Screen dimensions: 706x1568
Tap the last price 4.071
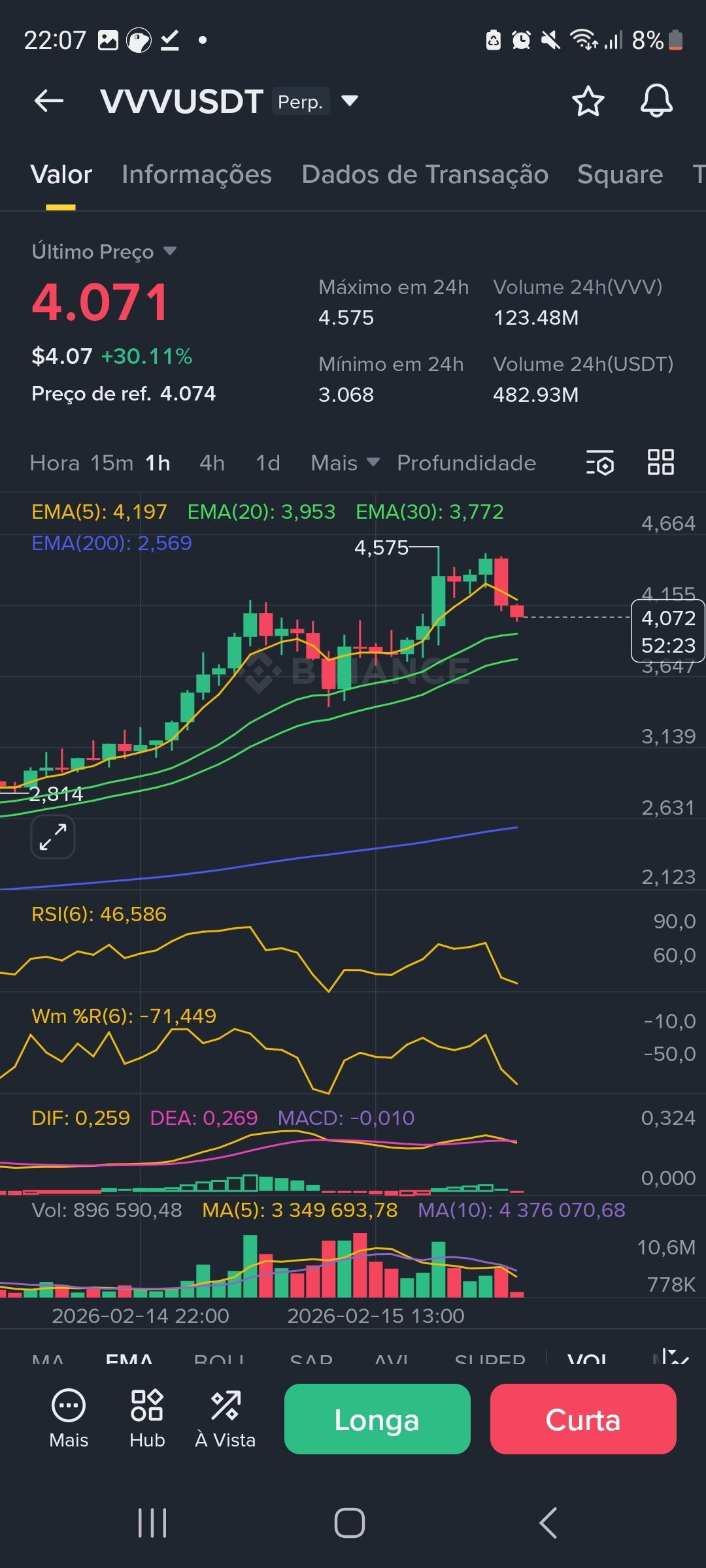(x=101, y=302)
